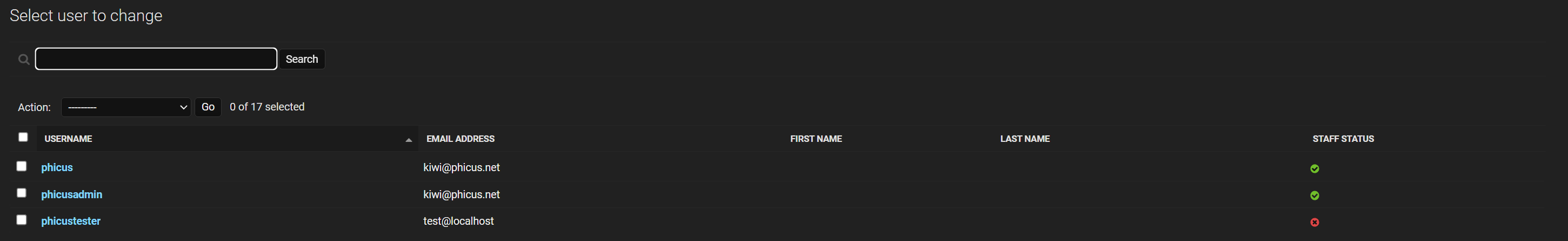This screenshot has height=241, width=1568.
Task: Click the magnifier icon beside search box
Action: coord(24,59)
